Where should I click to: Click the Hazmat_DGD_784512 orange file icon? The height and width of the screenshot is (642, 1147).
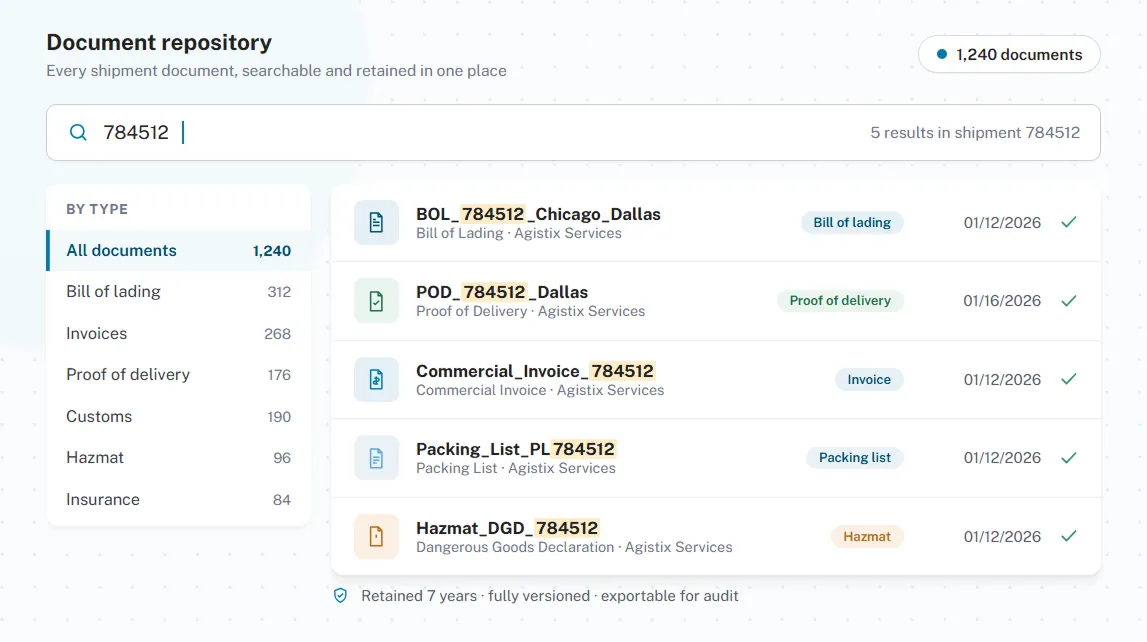point(376,537)
